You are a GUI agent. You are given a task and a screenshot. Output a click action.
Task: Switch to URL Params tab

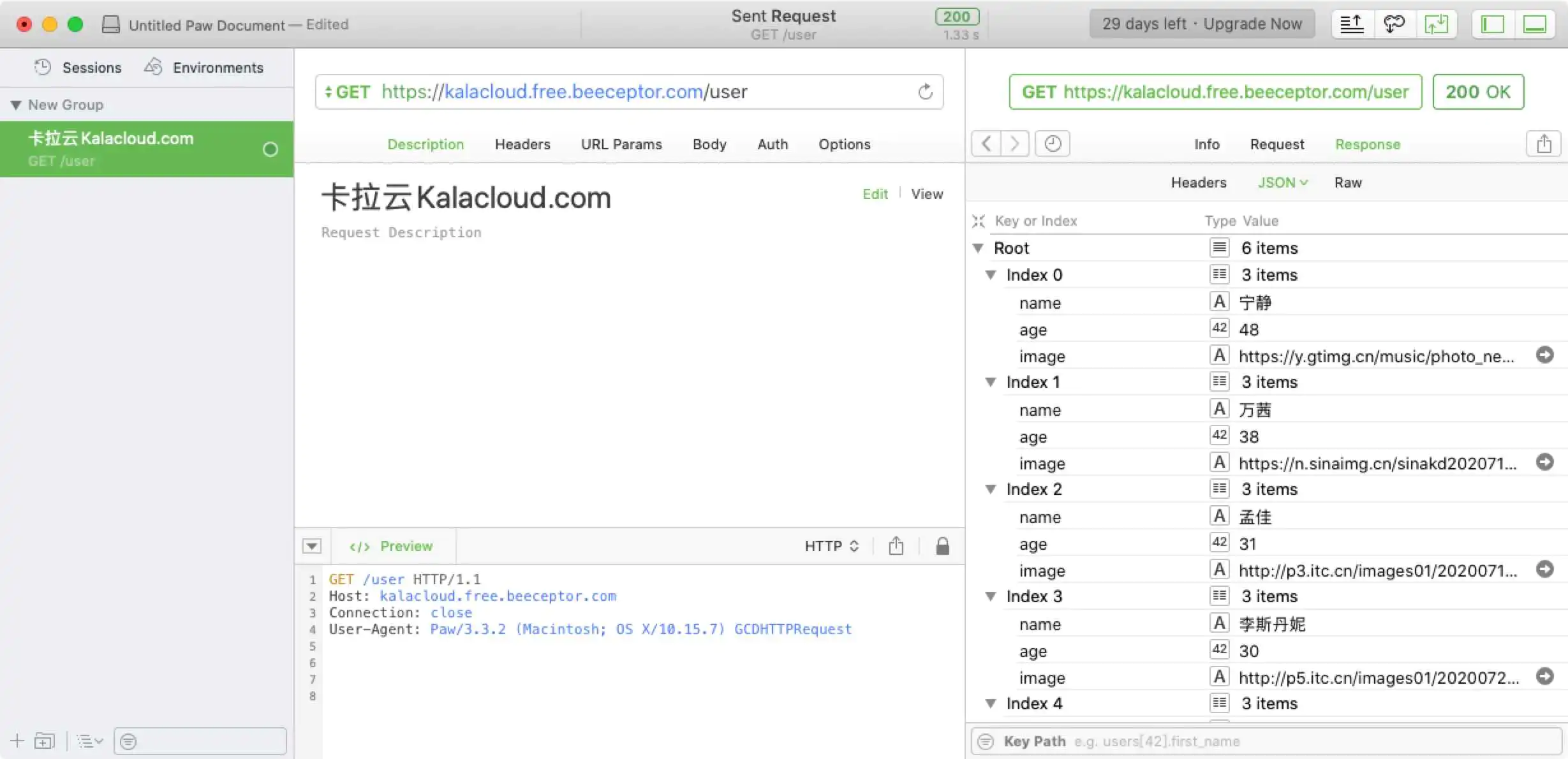(x=621, y=144)
